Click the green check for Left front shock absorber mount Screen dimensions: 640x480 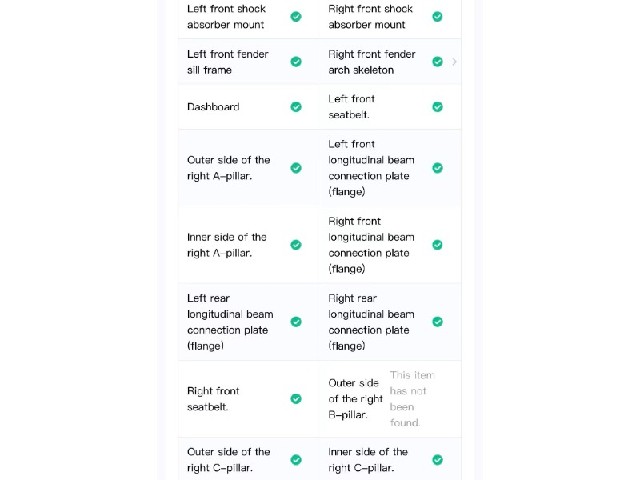[x=296, y=17]
